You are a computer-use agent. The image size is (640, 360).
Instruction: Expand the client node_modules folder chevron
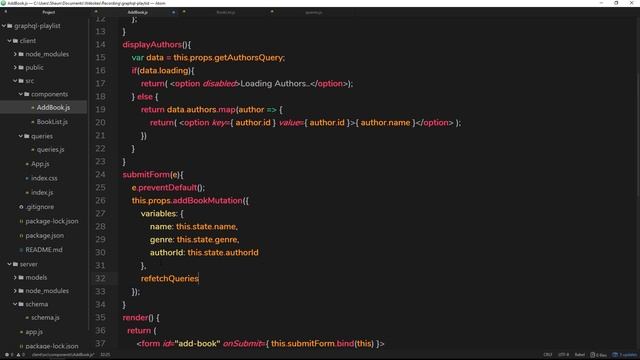[x=15, y=54]
